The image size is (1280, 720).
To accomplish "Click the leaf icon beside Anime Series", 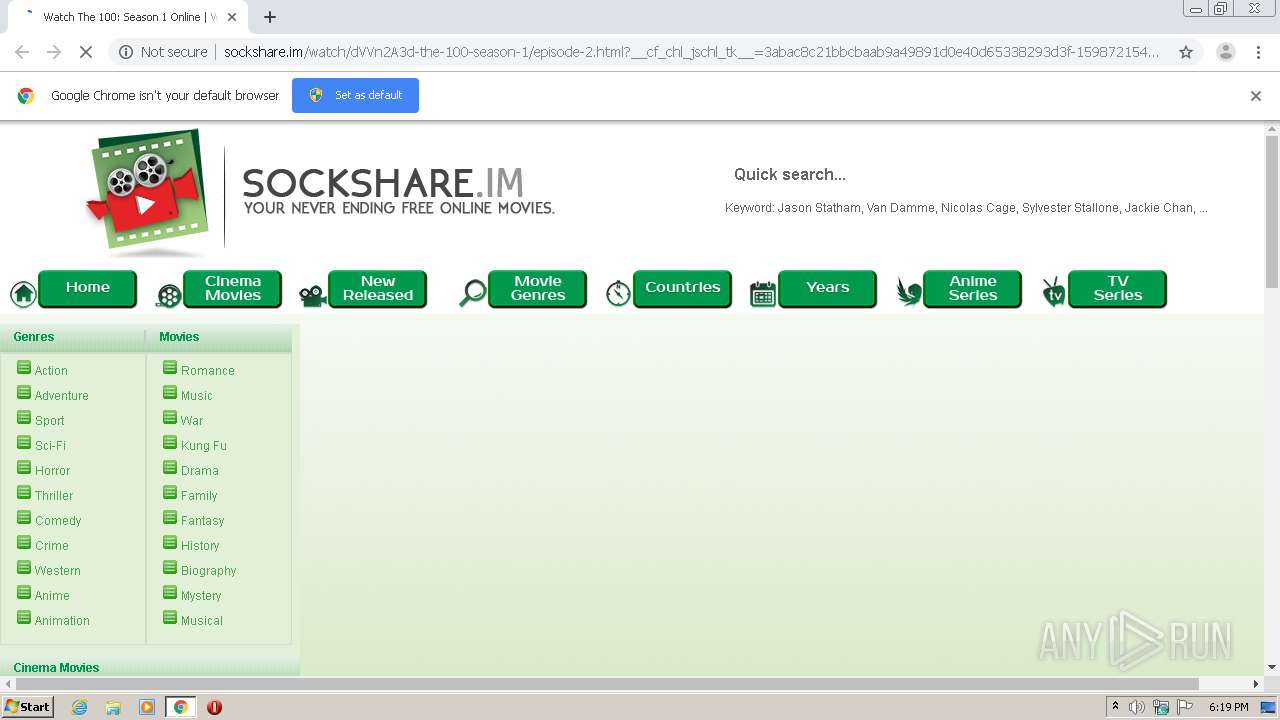I will 909,292.
